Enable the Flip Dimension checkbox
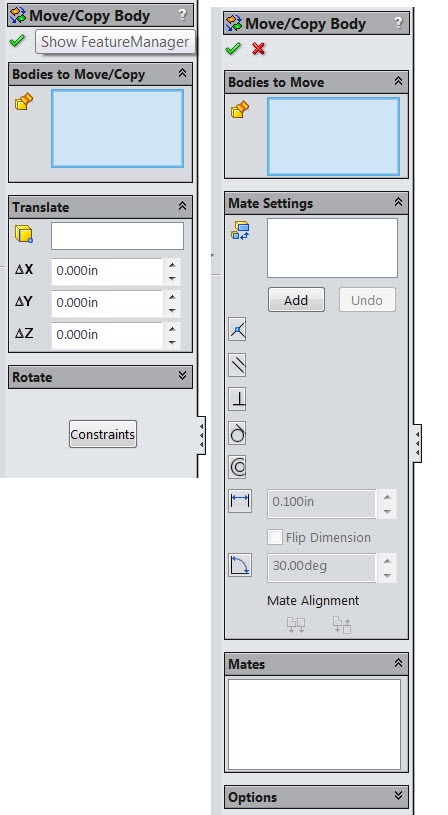448x815 pixels. (275, 537)
